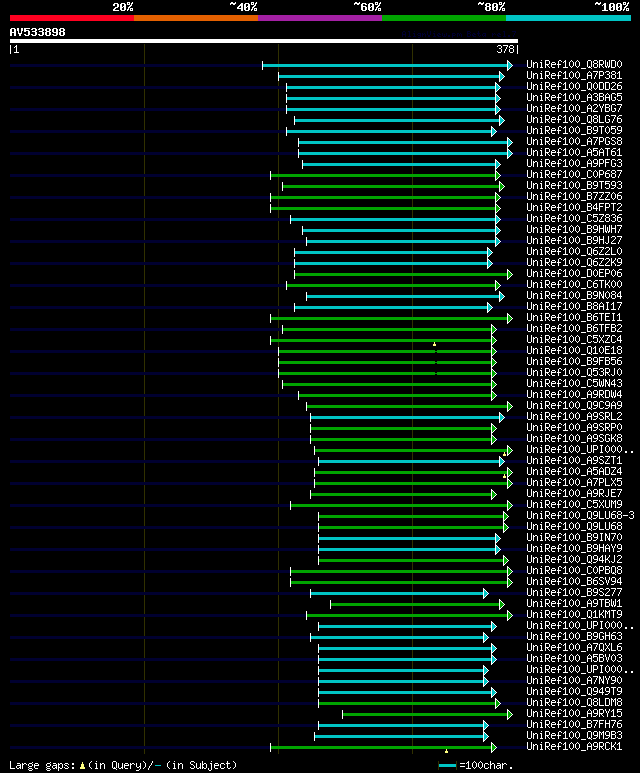Image resolution: width=640 pixels, height=773 pixels.
Task: Select the UniRef100_A9TBW1 label
Action: click(x=574, y=604)
